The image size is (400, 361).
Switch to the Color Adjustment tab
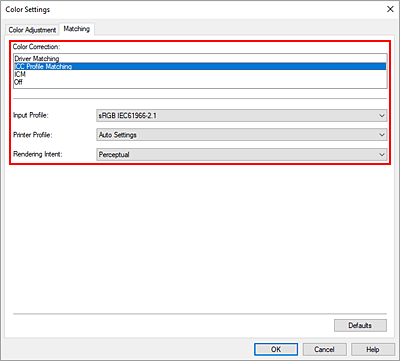coord(32,30)
